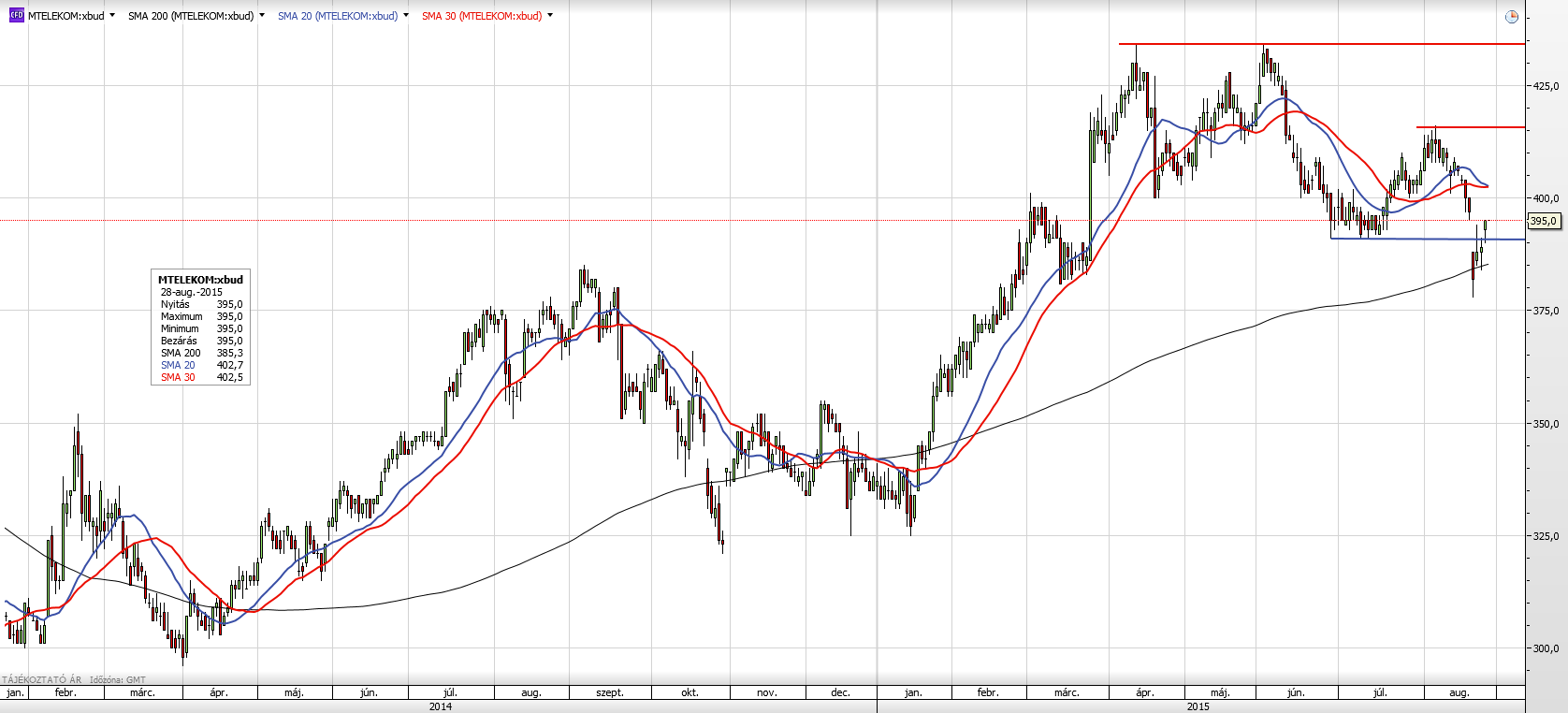Click the 425,0 label on the price axis

pyautogui.click(x=1546, y=86)
